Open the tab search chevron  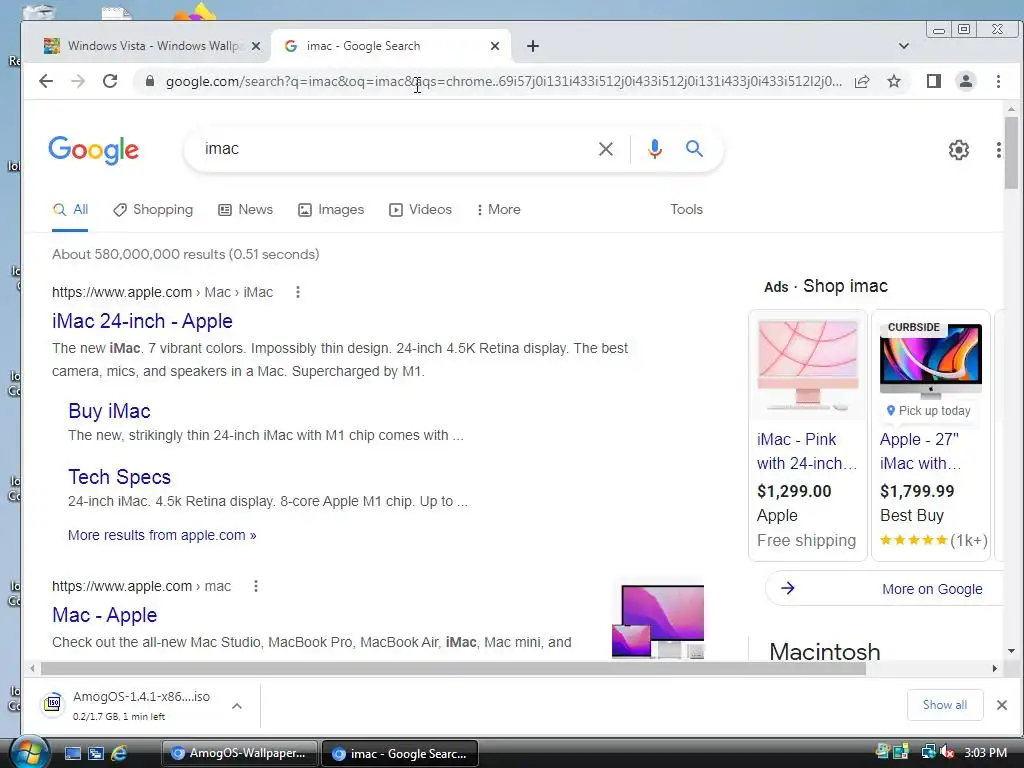tap(904, 46)
